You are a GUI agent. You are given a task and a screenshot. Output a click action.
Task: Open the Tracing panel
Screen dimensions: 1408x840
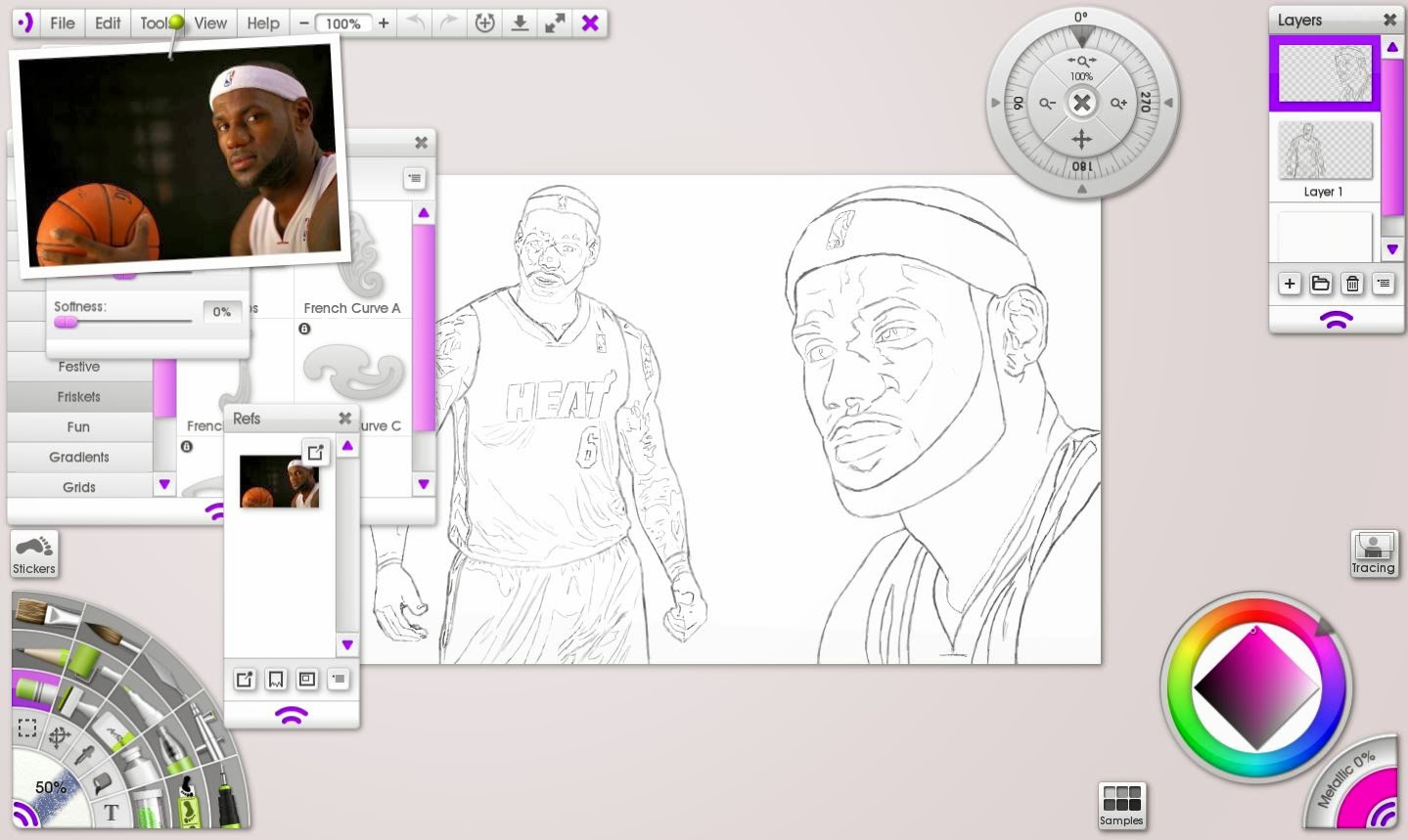coord(1374,553)
